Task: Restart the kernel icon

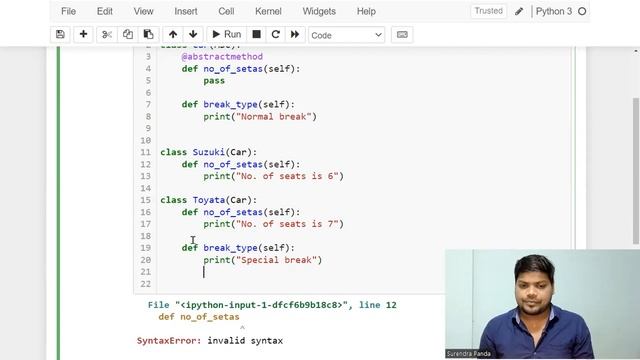Action: click(x=276, y=35)
